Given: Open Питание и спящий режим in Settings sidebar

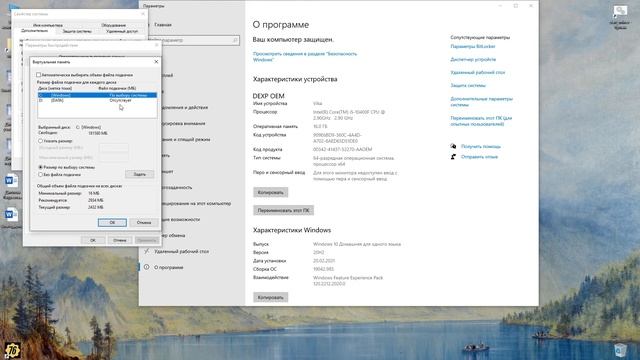Looking at the screenshot, I should 186,139.
